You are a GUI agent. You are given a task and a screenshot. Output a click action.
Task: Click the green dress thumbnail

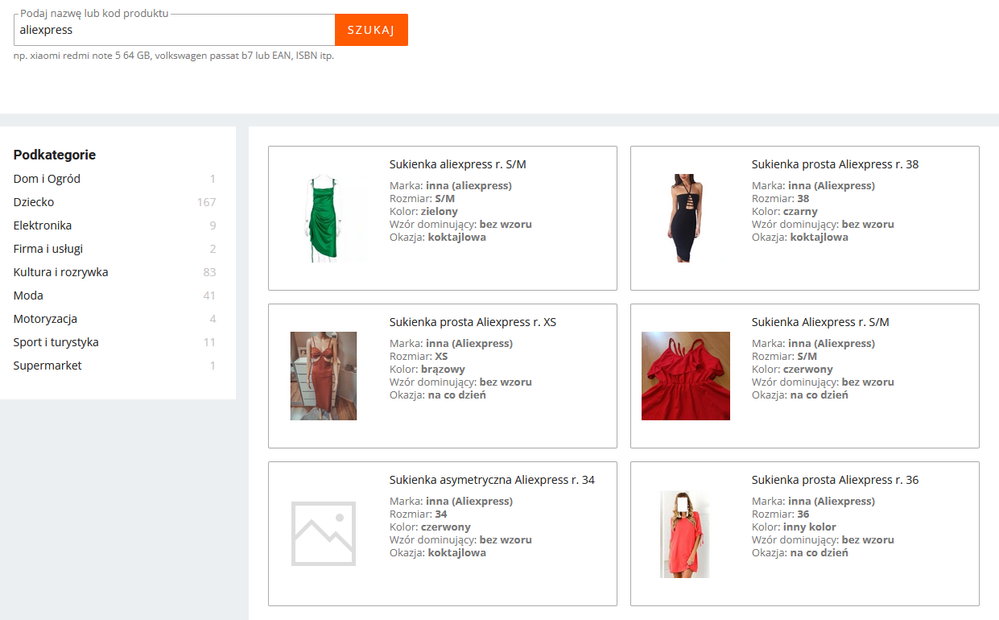click(323, 219)
